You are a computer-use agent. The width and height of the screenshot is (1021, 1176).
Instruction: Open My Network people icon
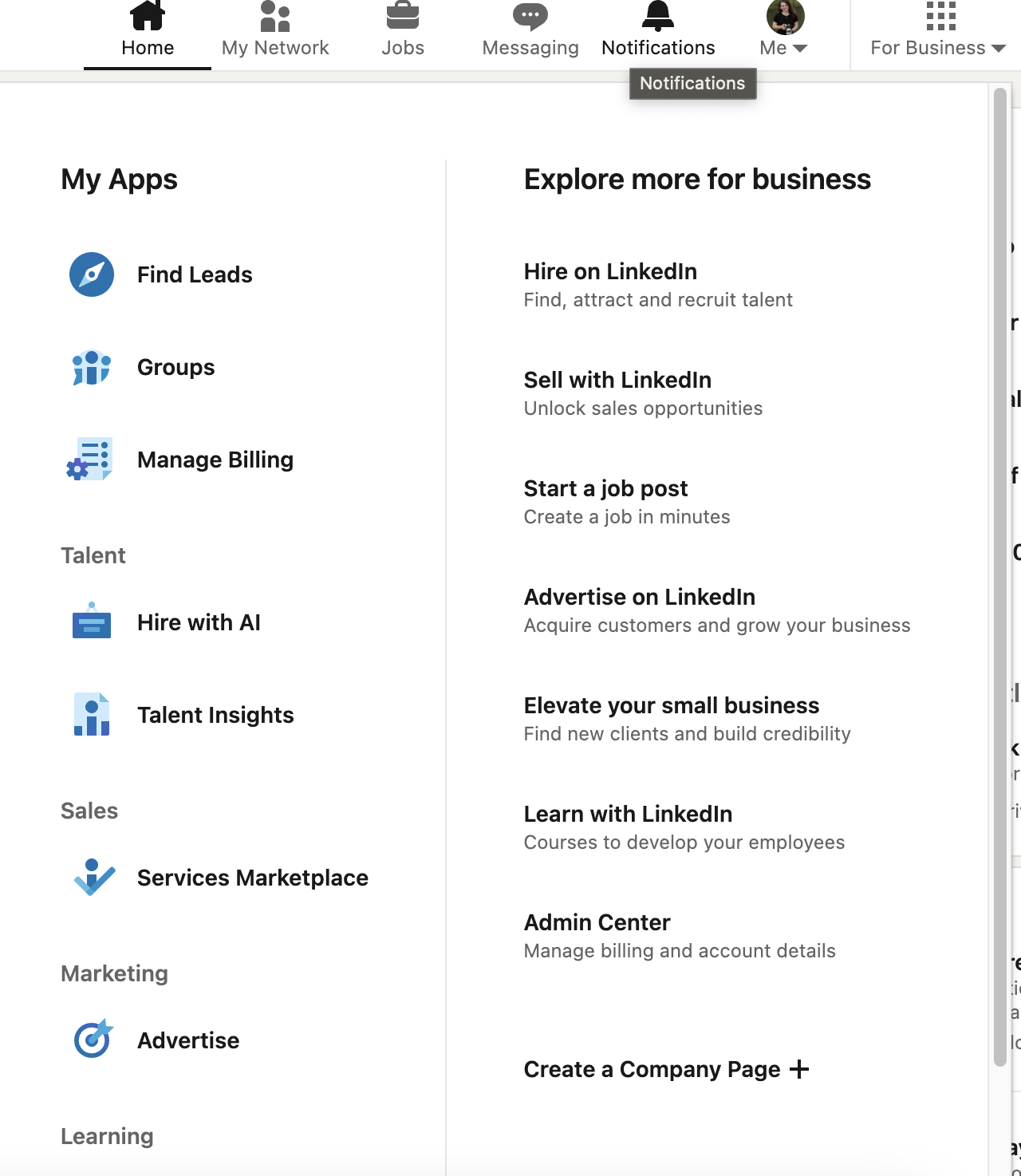coord(275,15)
